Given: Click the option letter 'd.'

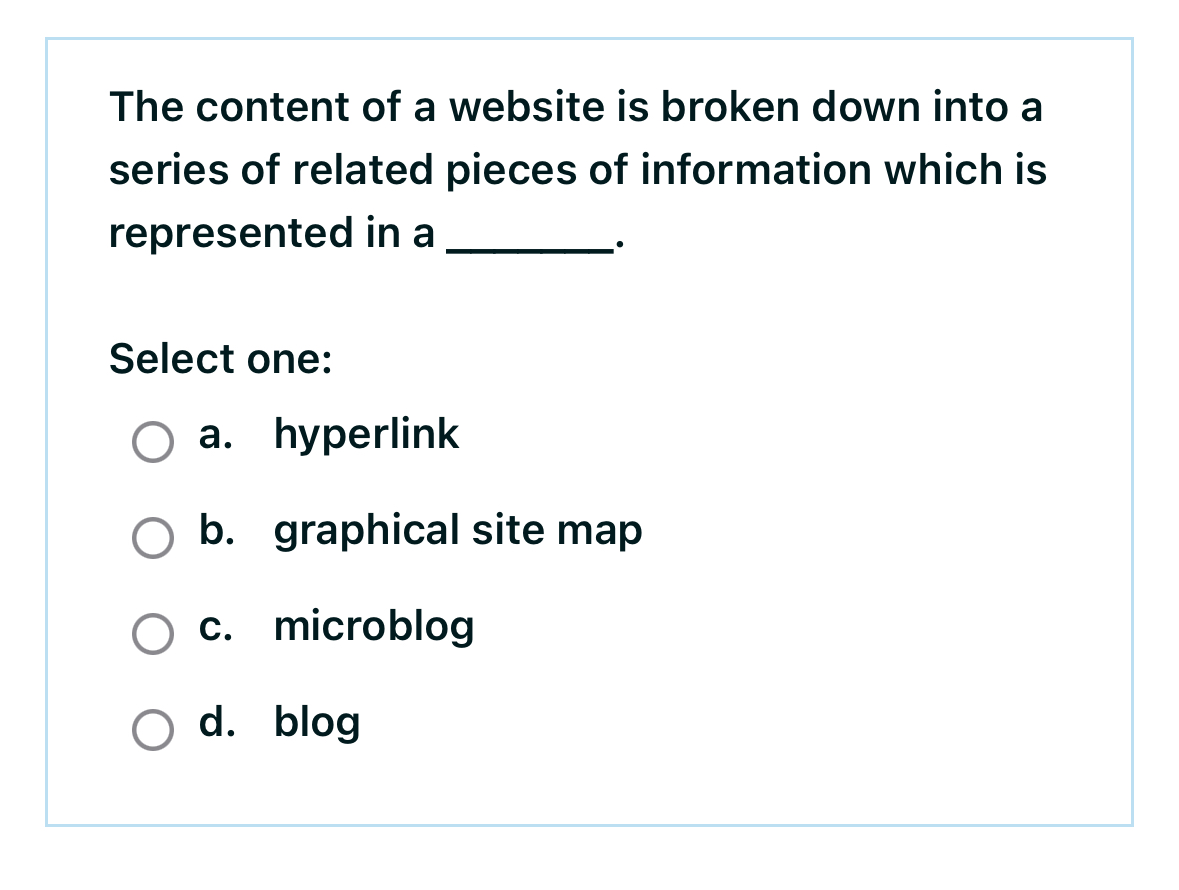Looking at the screenshot, I should pos(215,722).
